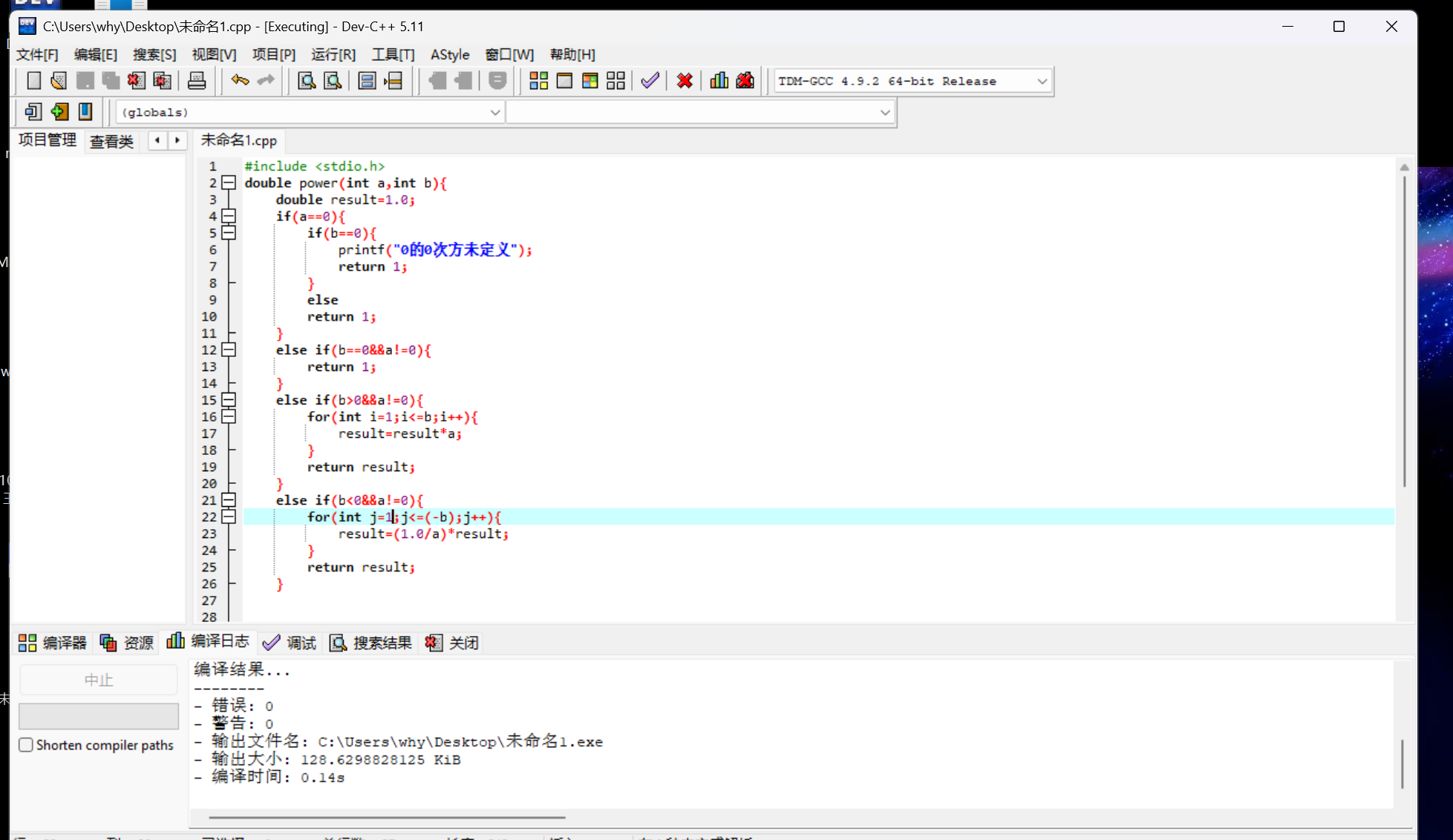The image size is (1453, 840).
Task: Collapse the power function fold at line 2
Action: (229, 183)
